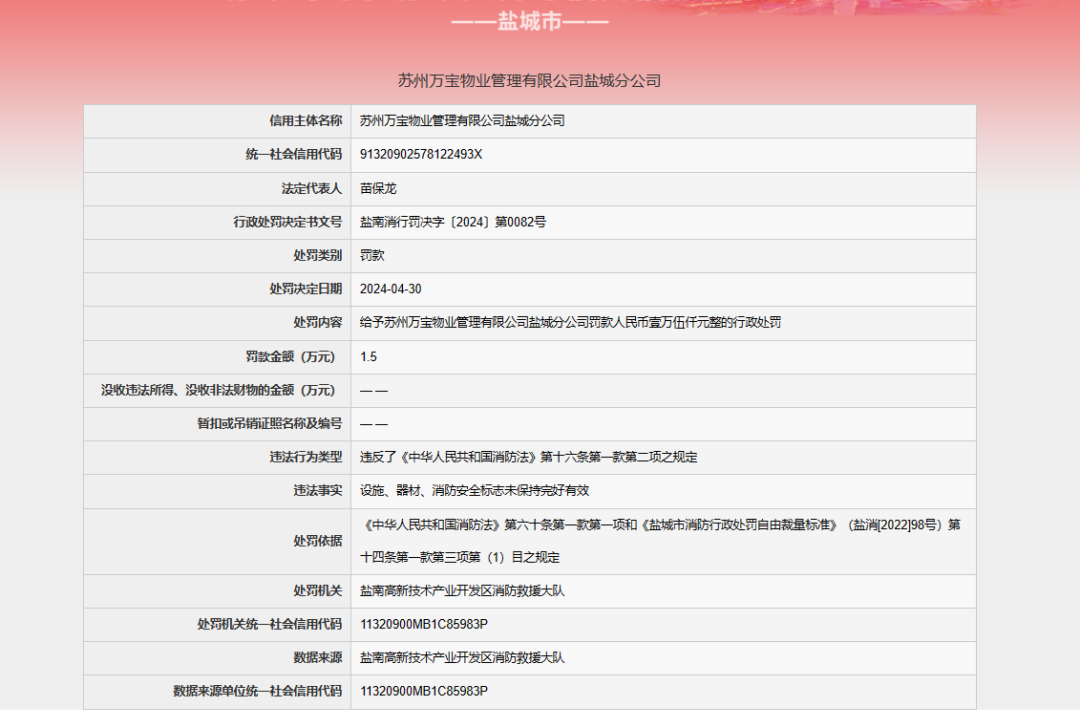The width and height of the screenshot is (1080, 728).
Task: Click the 处罚依据 label
Action: pyautogui.click(x=318, y=541)
